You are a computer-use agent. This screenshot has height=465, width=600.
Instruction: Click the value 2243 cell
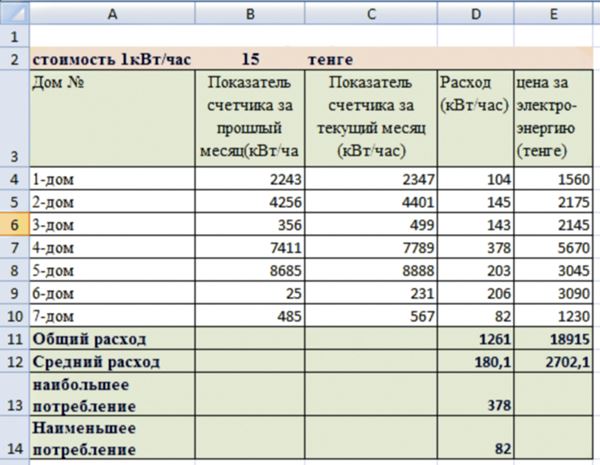pyautogui.click(x=250, y=179)
